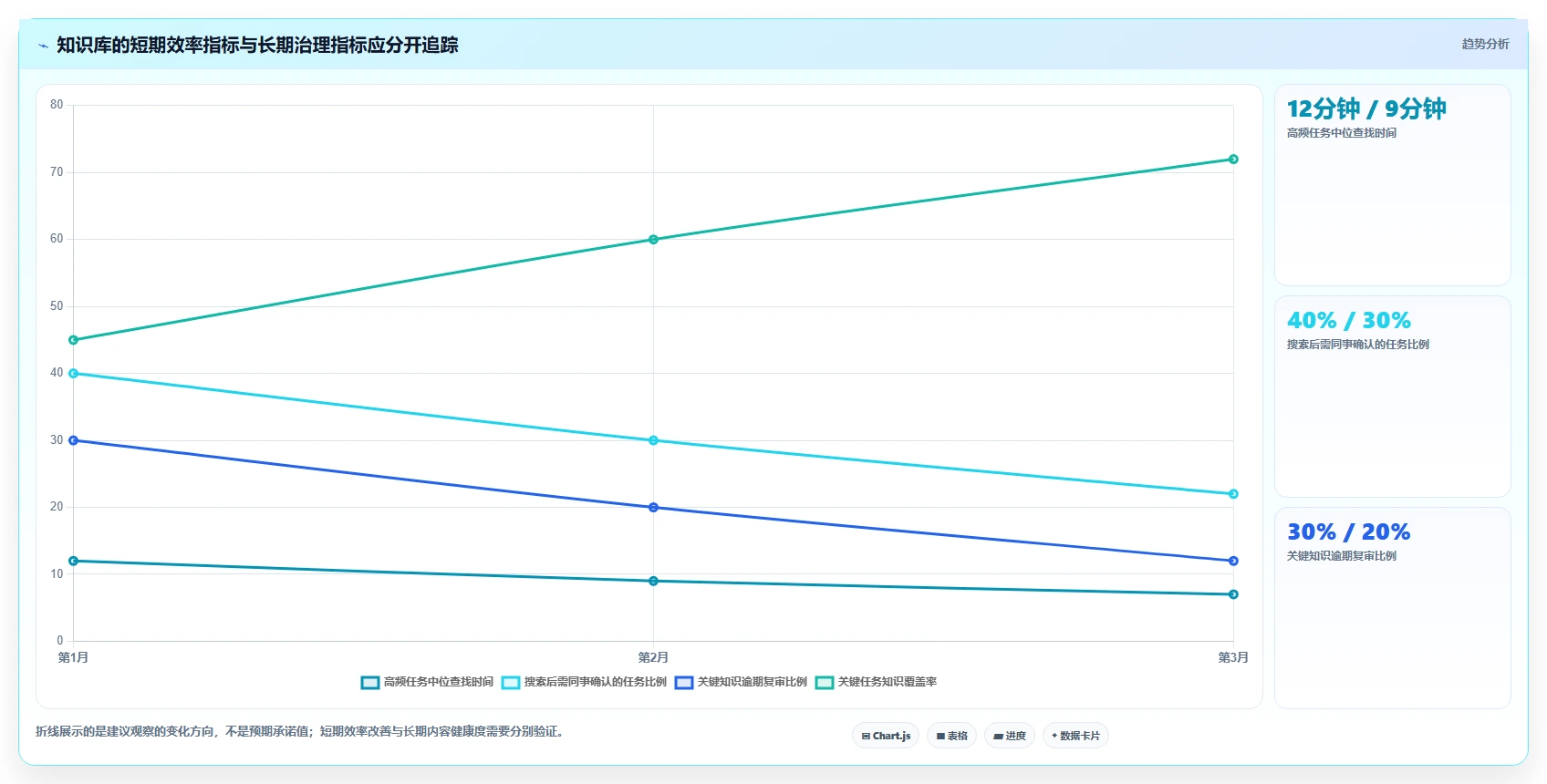Click the 60 y-axis label
Screen dimensions: 1547x784
[x=57, y=239]
